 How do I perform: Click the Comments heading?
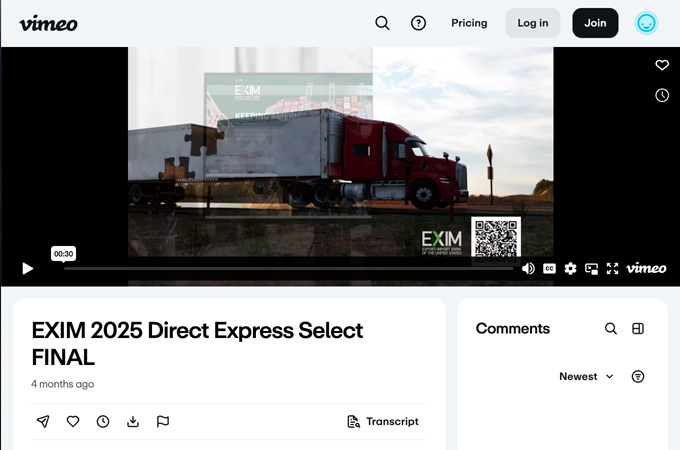(x=513, y=329)
